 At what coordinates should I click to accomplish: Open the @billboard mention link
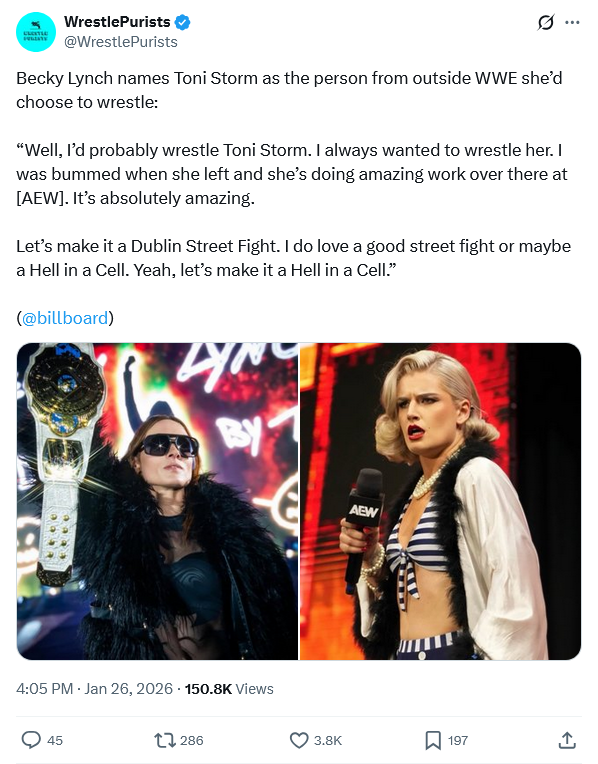[x=65, y=318]
